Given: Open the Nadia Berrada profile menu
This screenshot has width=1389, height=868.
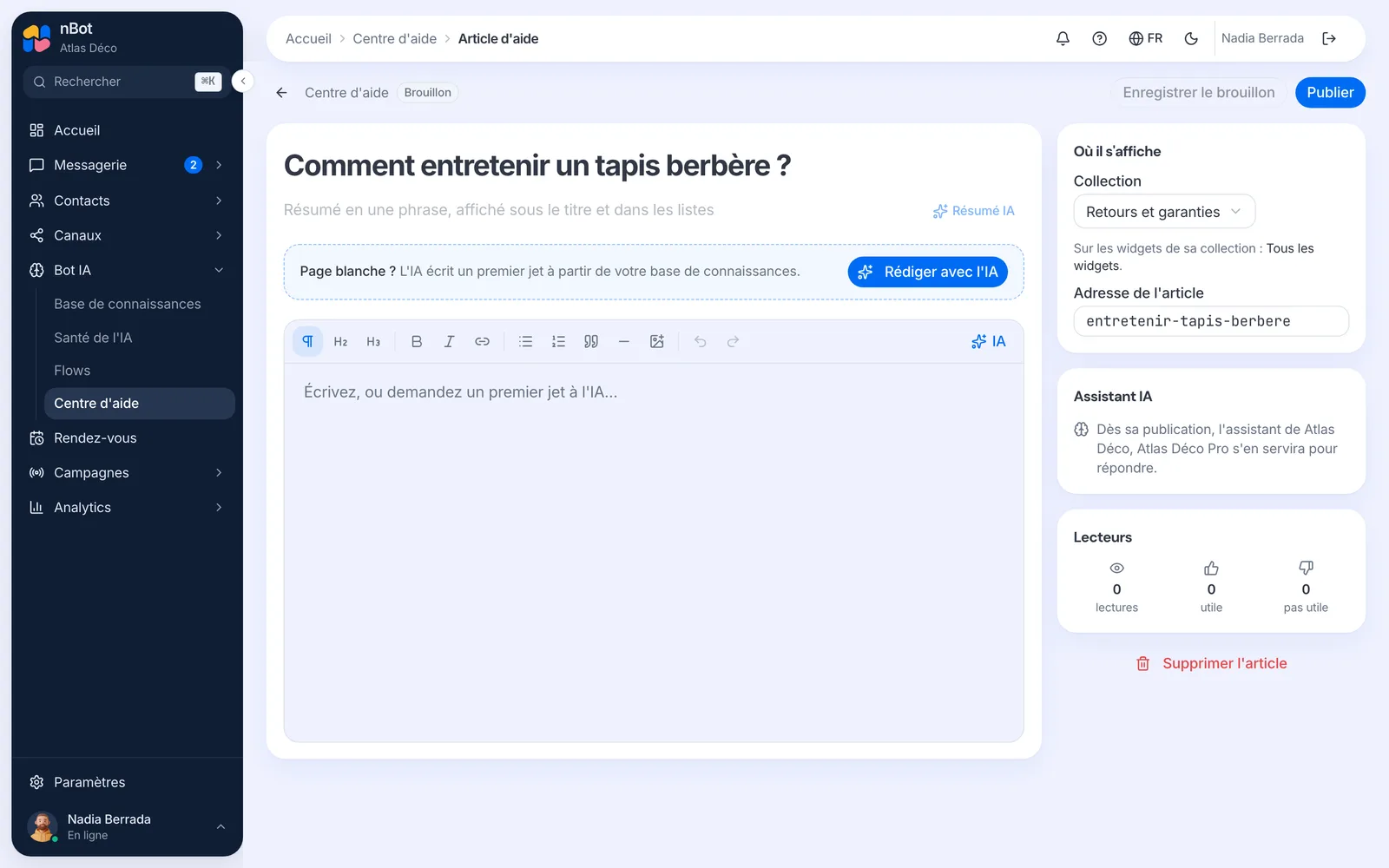Looking at the screenshot, I should pos(128,826).
